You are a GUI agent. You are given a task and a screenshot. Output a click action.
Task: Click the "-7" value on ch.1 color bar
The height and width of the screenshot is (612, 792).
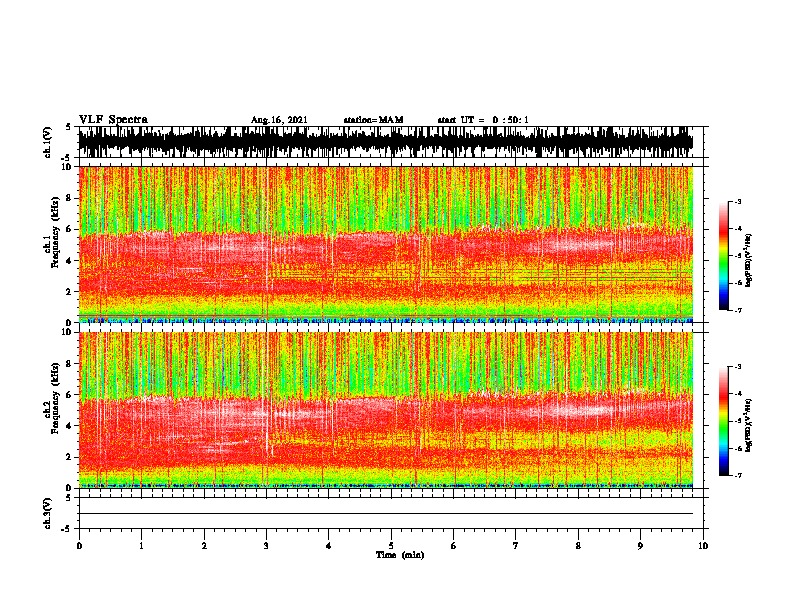click(x=738, y=310)
